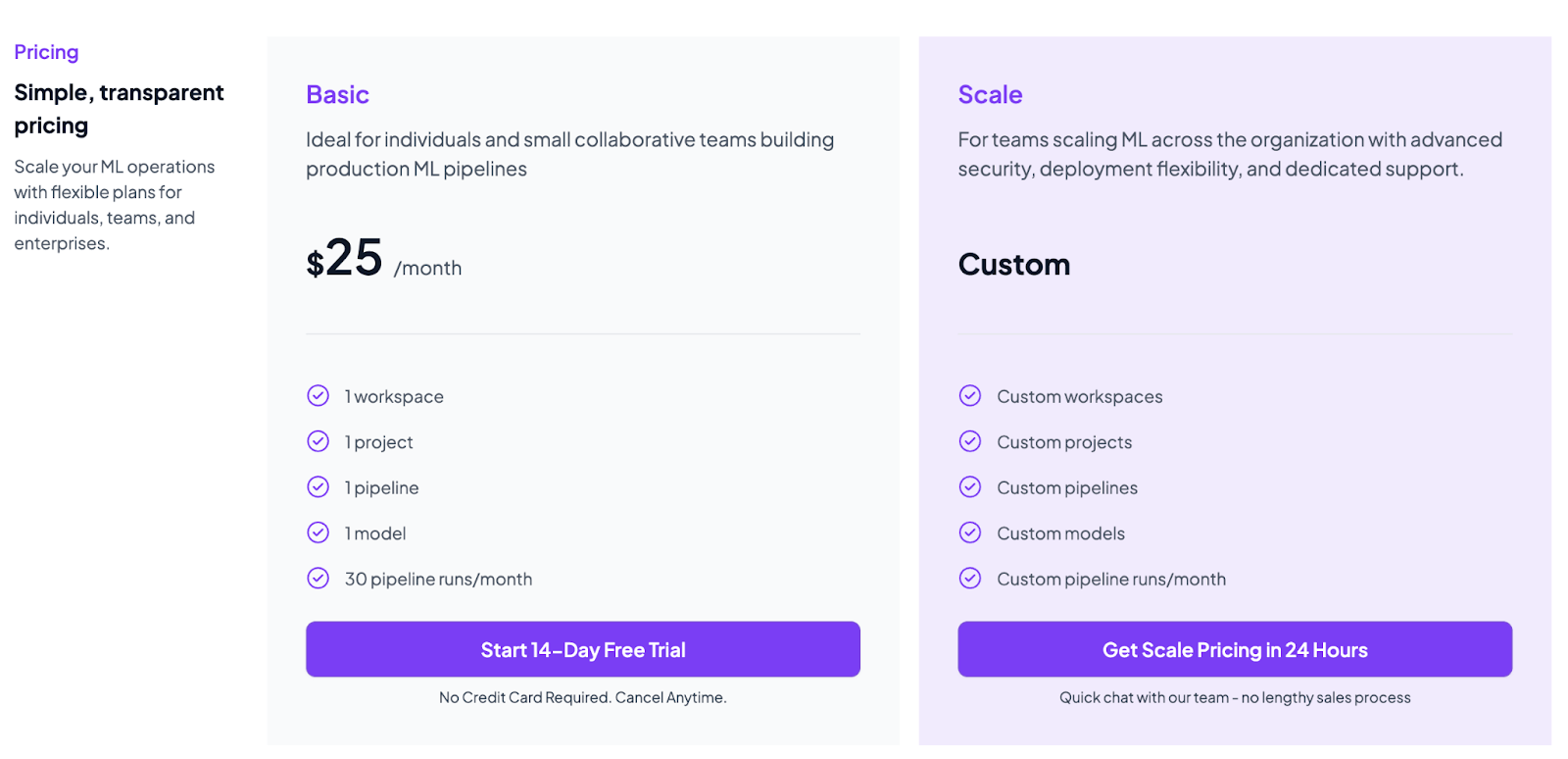Click the No Credit Card Required note
Image resolution: width=1568 pixels, height=759 pixels.
pyautogui.click(x=583, y=697)
